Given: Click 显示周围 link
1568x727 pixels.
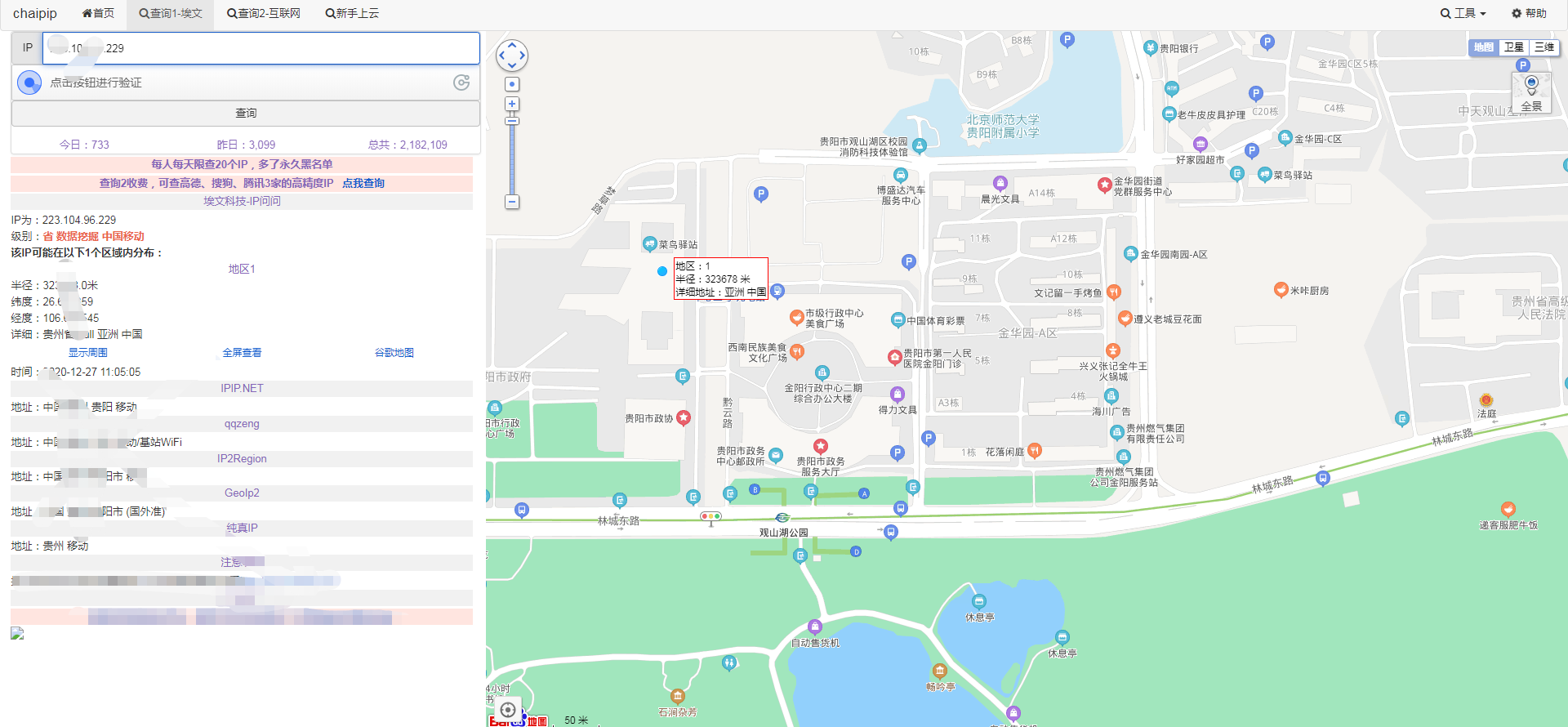Looking at the screenshot, I should [87, 353].
